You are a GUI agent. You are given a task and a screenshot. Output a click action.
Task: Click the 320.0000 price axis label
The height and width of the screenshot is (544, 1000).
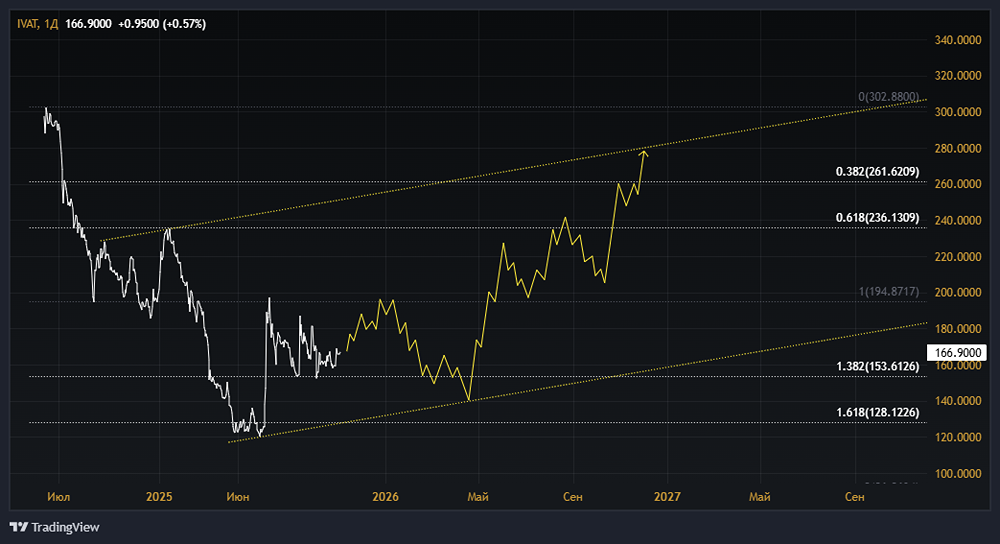(957, 75)
